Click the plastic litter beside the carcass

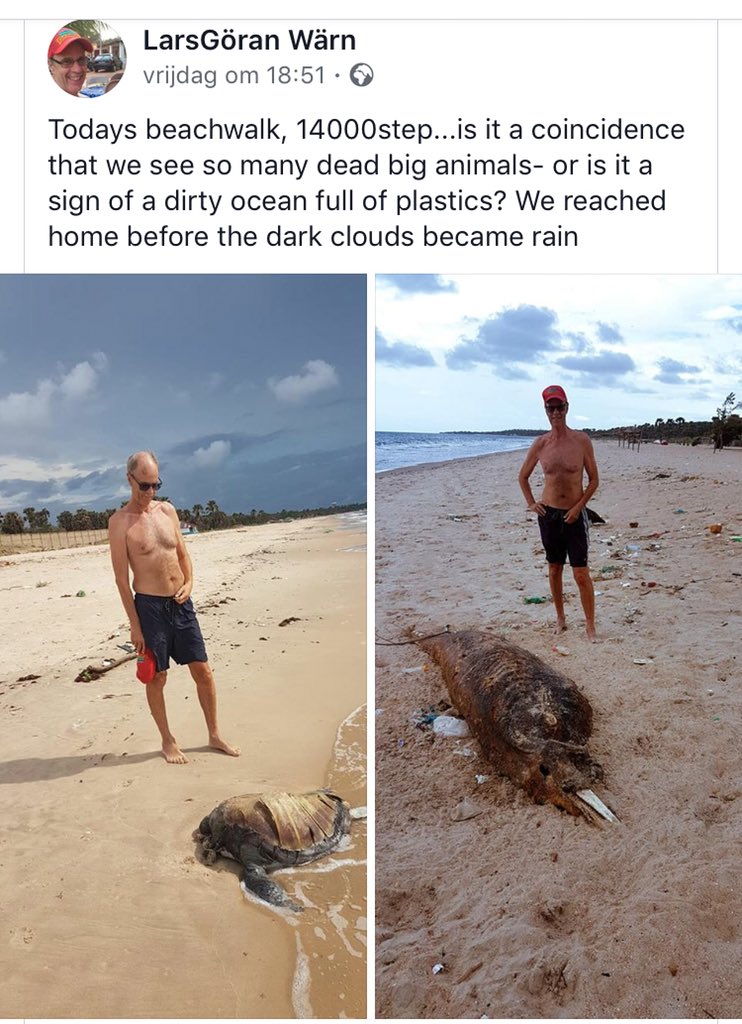(444, 725)
